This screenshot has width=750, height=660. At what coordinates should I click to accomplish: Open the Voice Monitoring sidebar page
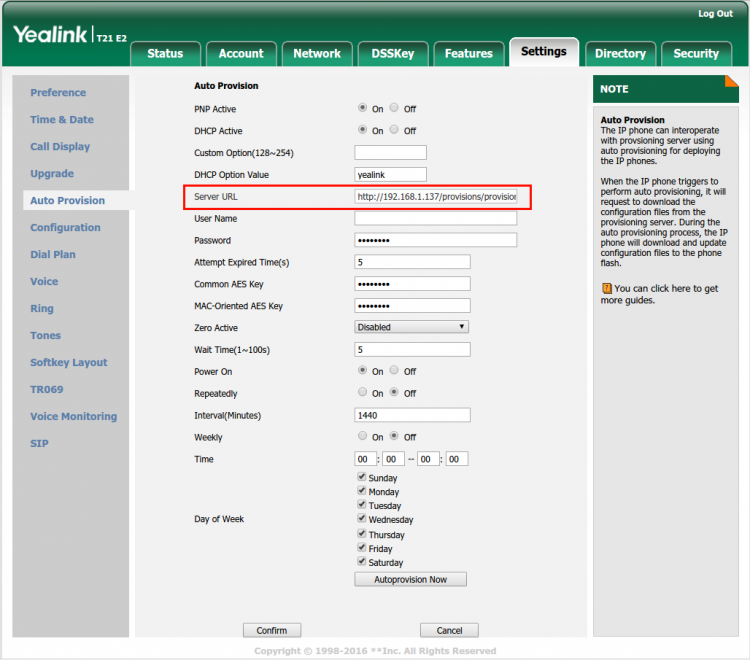pyautogui.click(x=73, y=416)
